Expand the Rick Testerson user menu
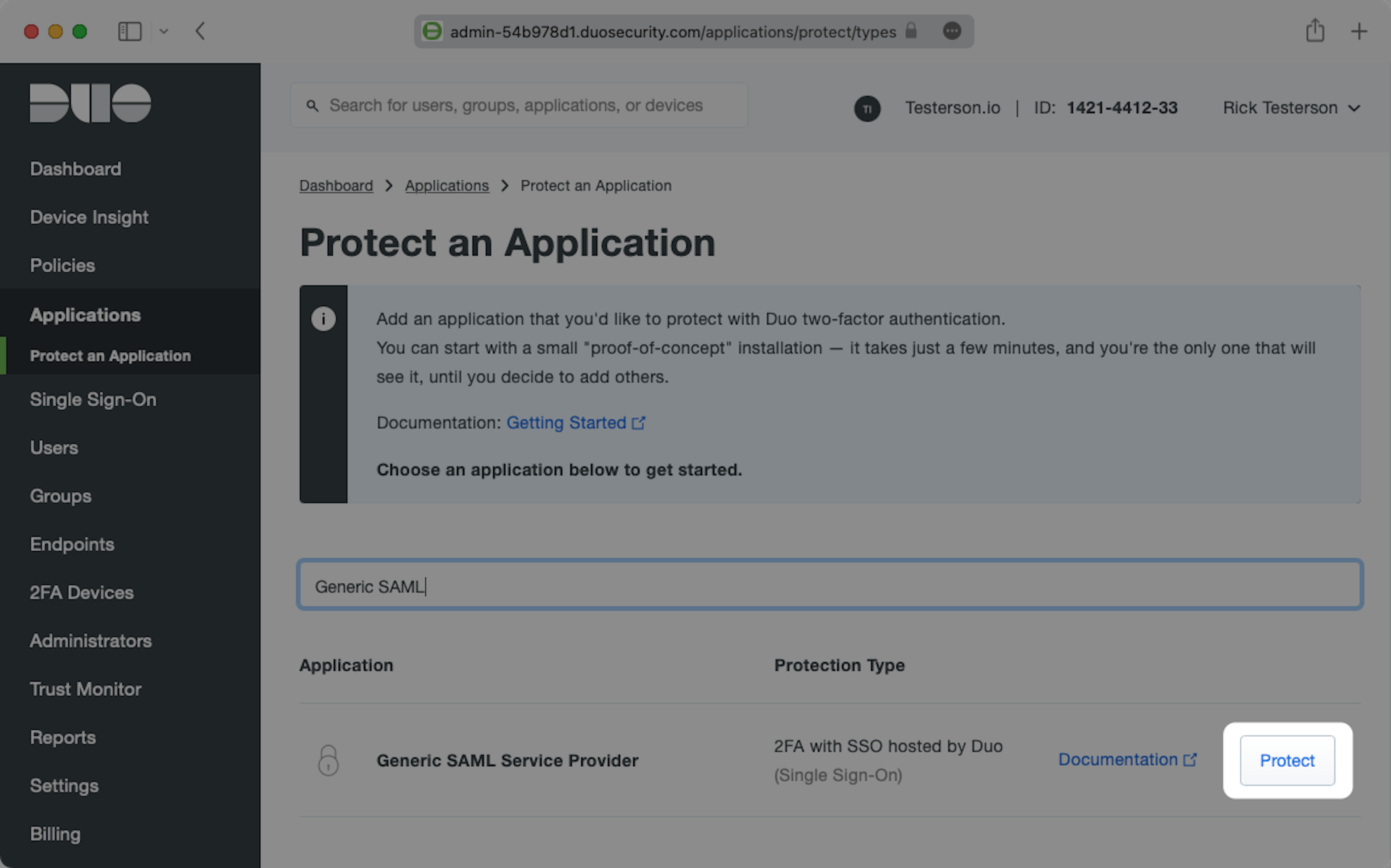The height and width of the screenshot is (868, 1391). click(x=1291, y=108)
